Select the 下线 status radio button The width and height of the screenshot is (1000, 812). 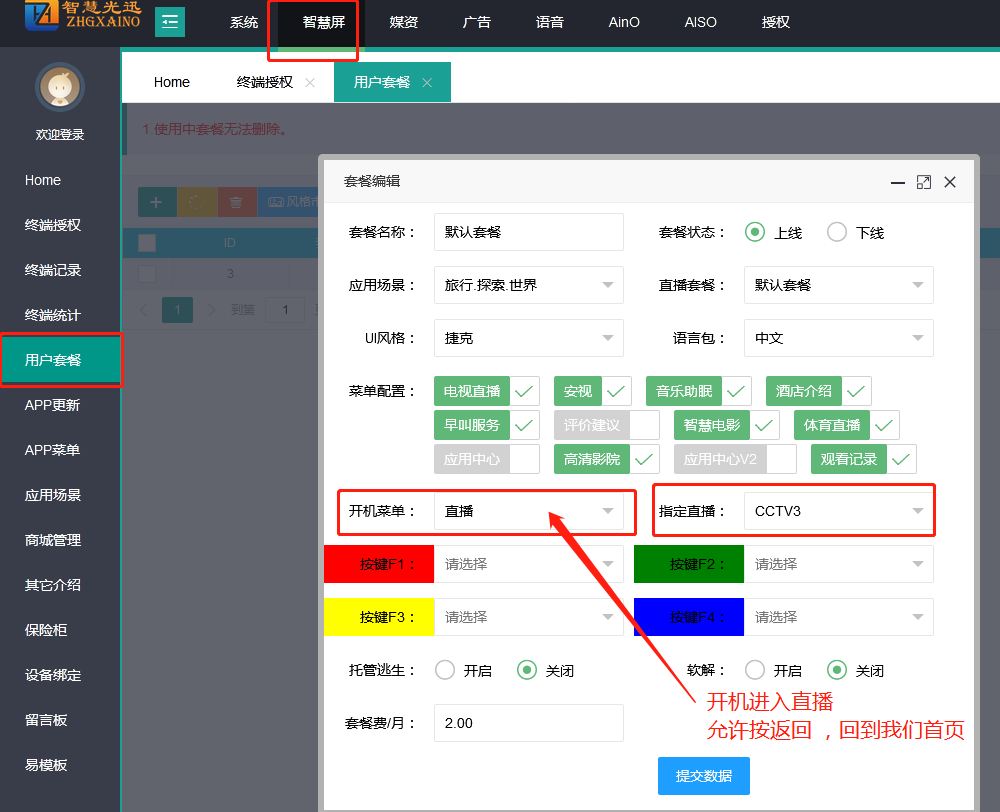(837, 232)
